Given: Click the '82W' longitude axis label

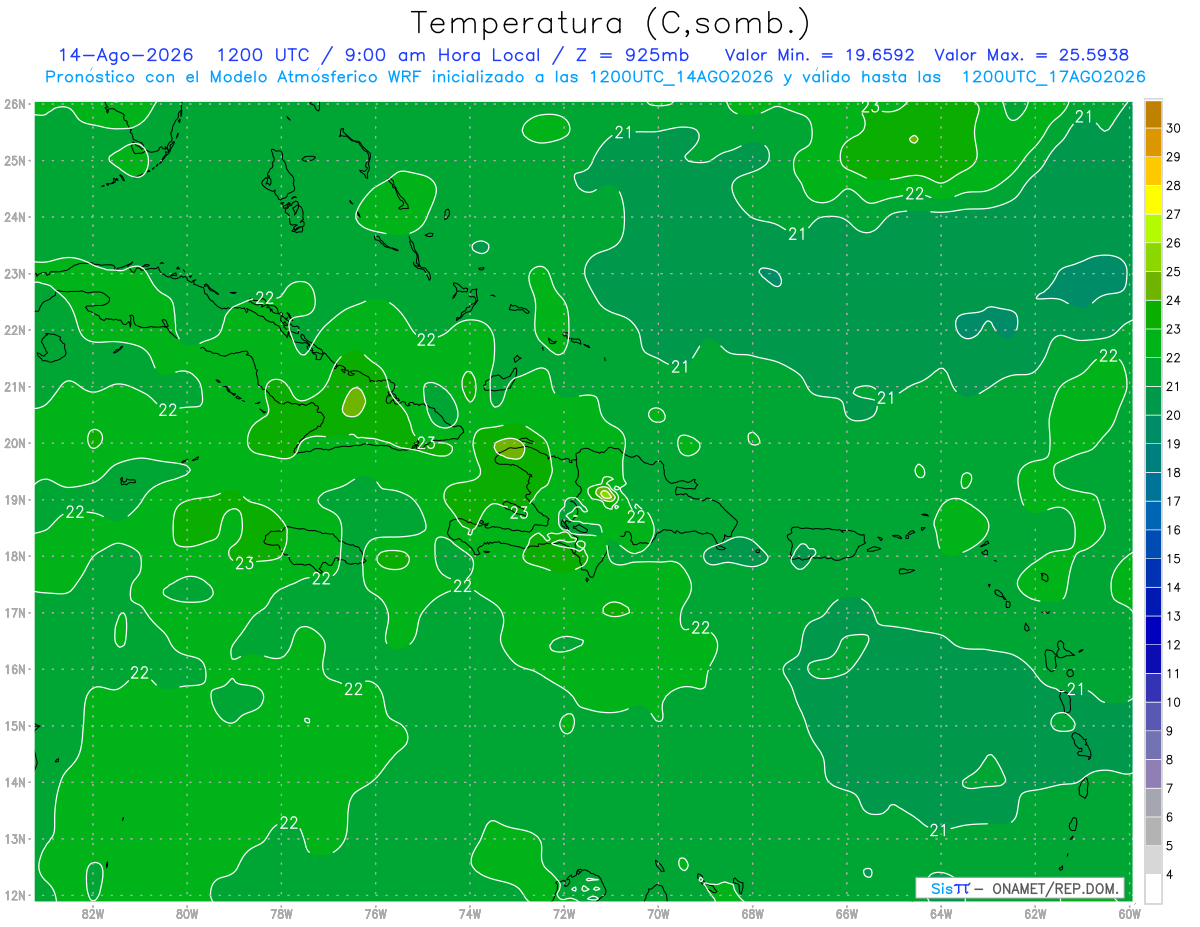Looking at the screenshot, I should (x=93, y=912).
